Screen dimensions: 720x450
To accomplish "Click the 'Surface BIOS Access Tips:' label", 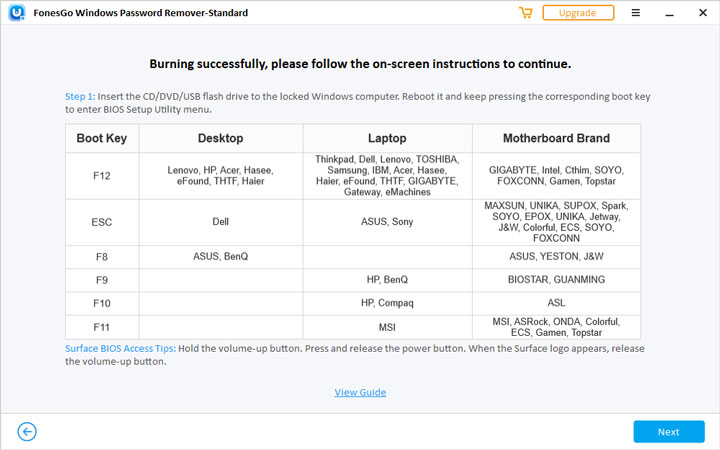I will pyautogui.click(x=120, y=349).
